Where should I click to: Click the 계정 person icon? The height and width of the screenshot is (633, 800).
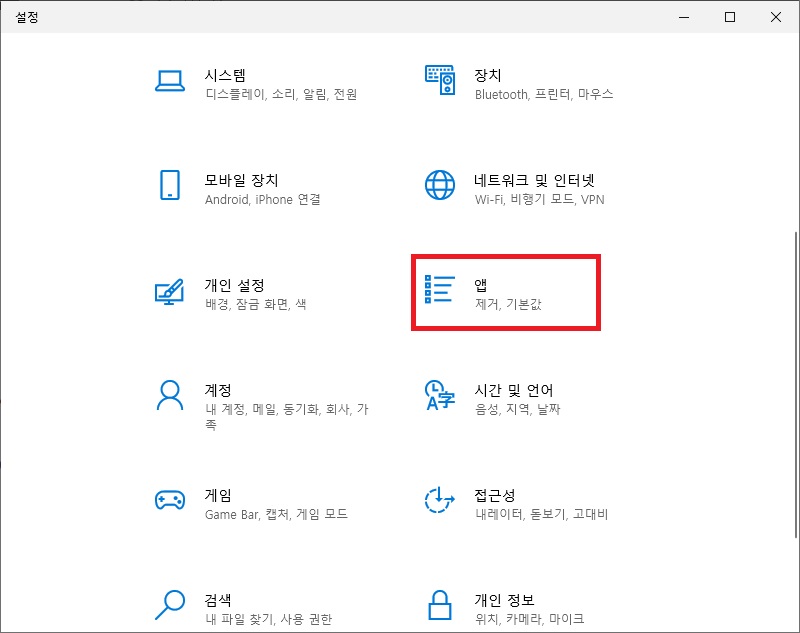click(x=170, y=395)
